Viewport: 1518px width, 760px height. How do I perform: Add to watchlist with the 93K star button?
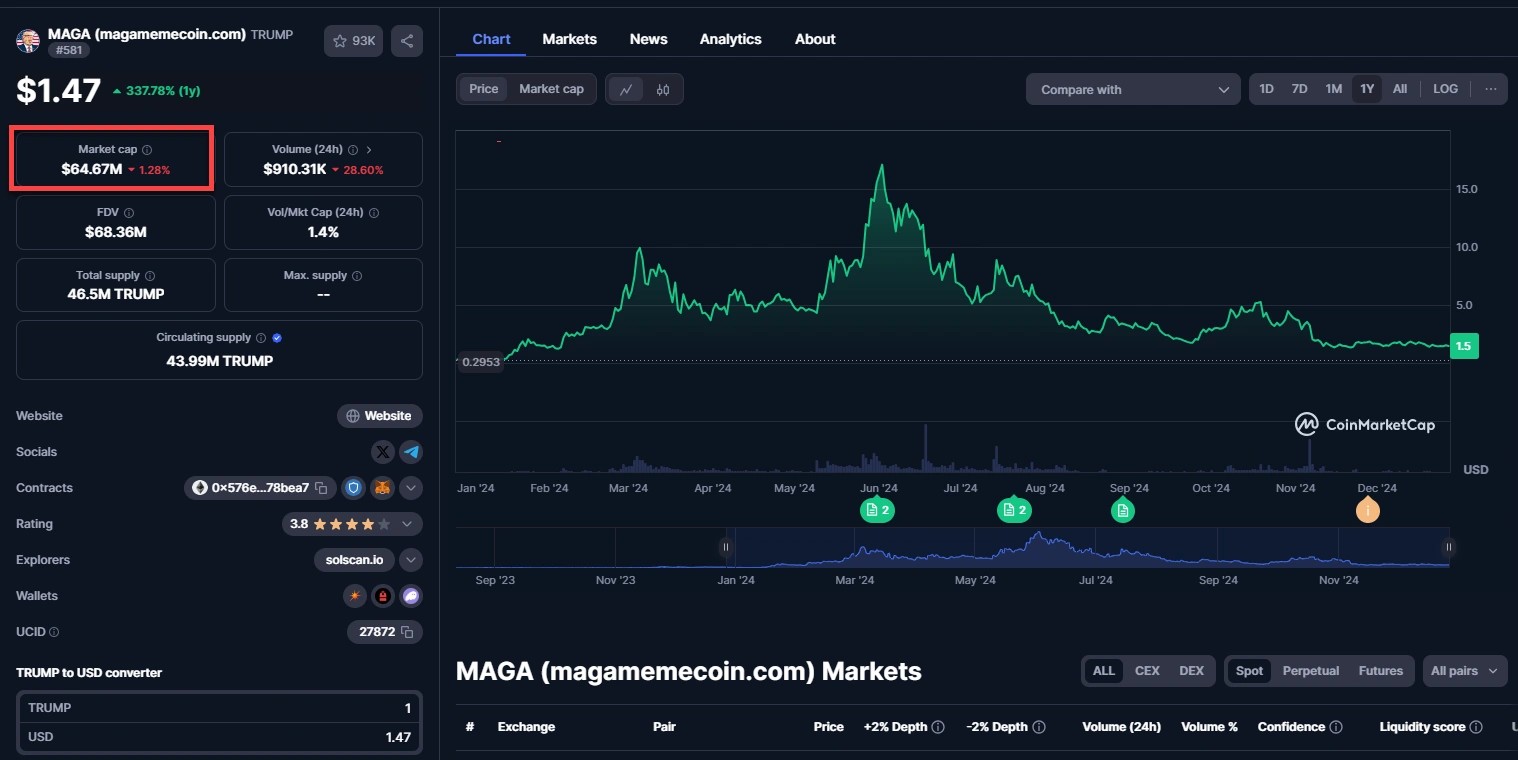pos(353,41)
